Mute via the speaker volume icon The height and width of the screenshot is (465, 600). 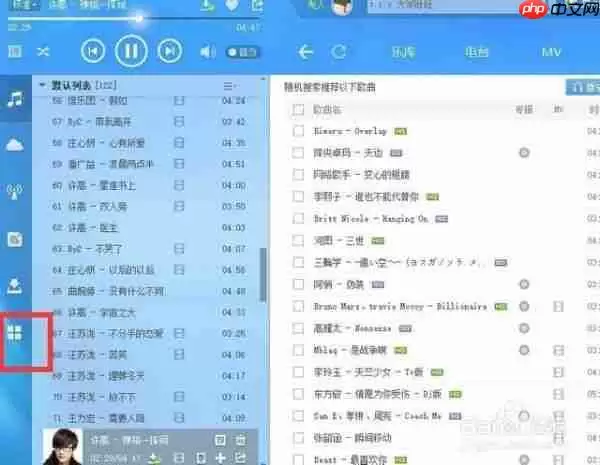click(x=208, y=52)
